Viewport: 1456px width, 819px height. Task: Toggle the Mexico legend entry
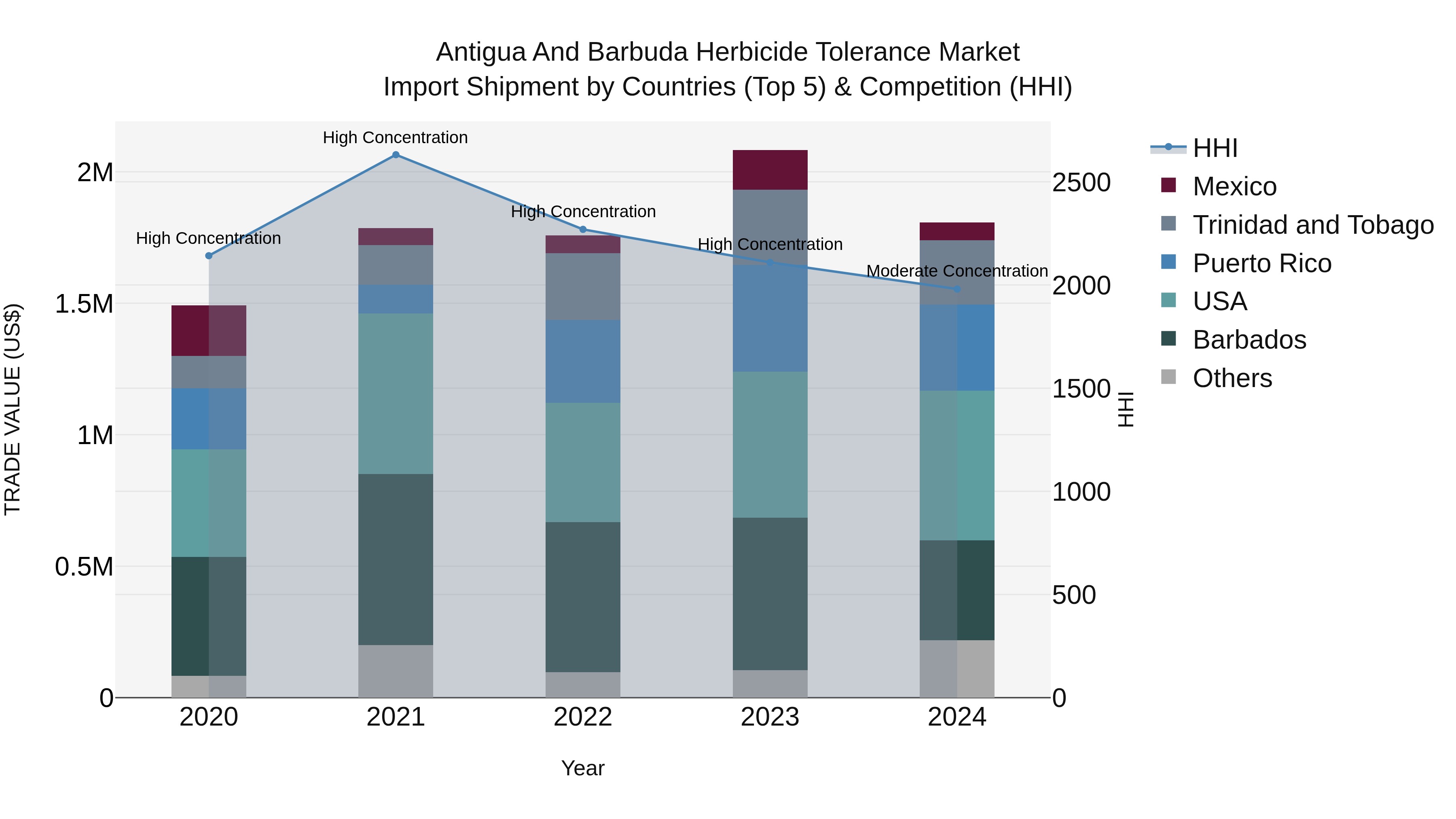[1219, 186]
